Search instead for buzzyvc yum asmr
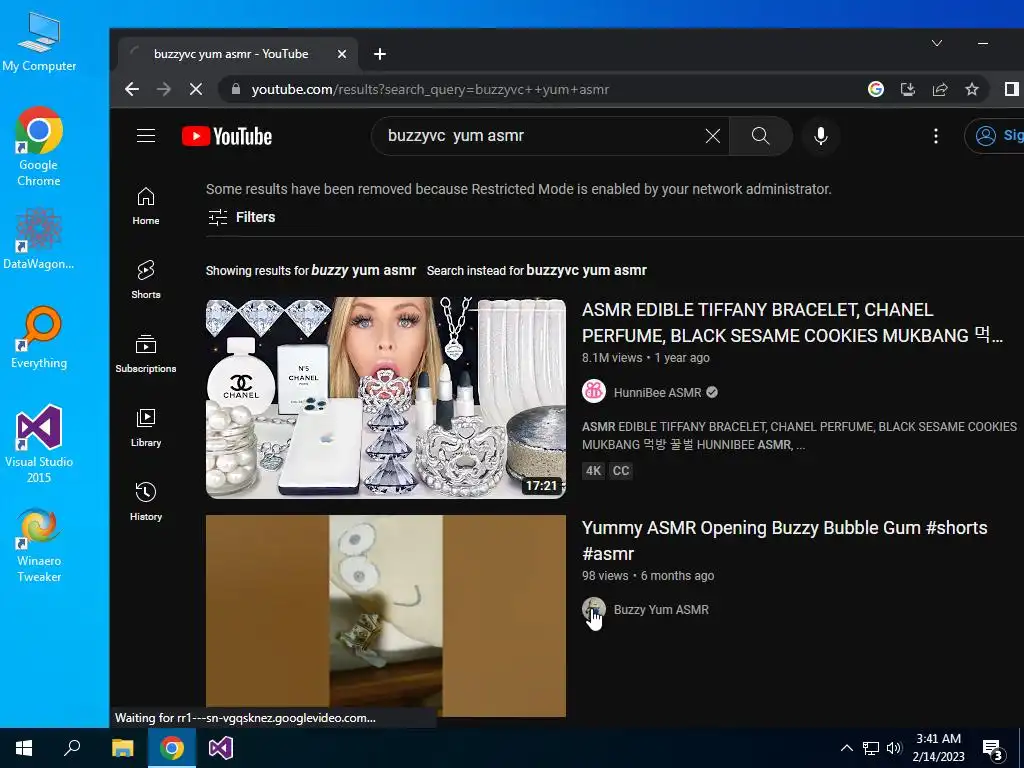1024x768 pixels. click(586, 270)
